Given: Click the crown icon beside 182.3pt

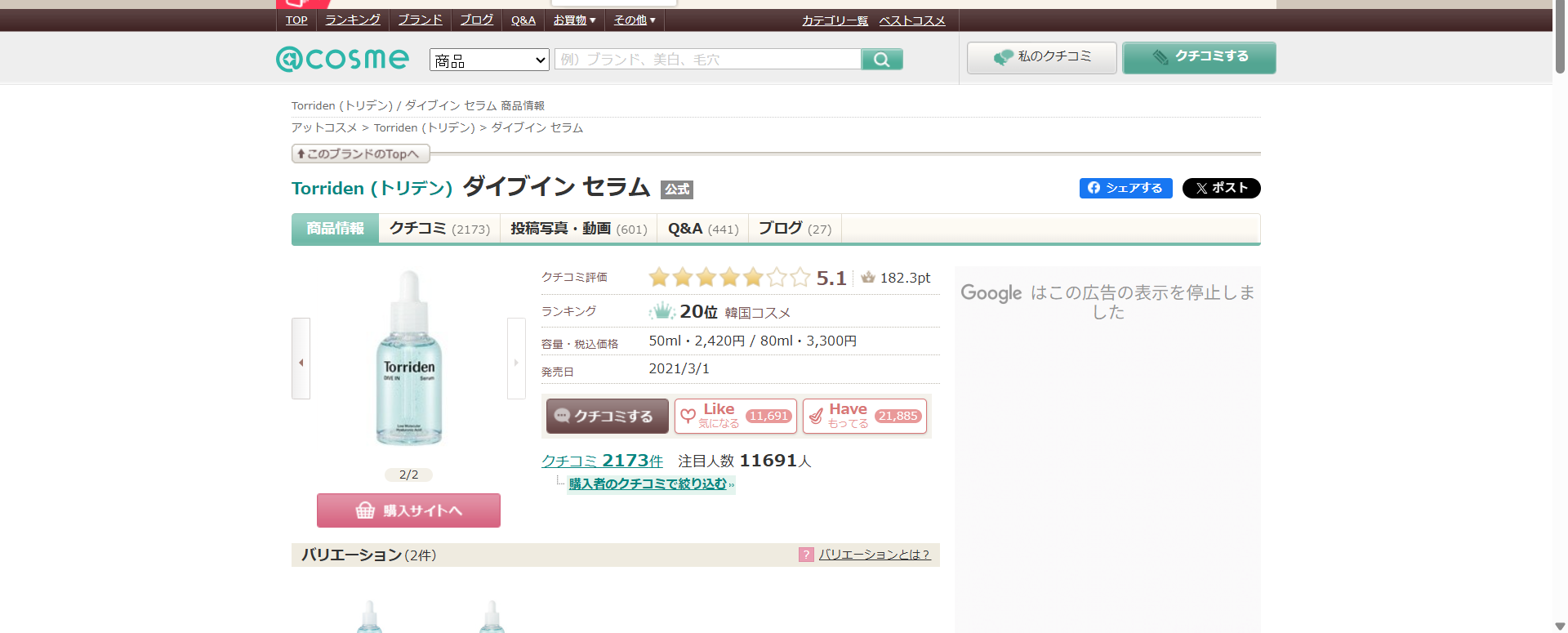Looking at the screenshot, I should click(868, 278).
